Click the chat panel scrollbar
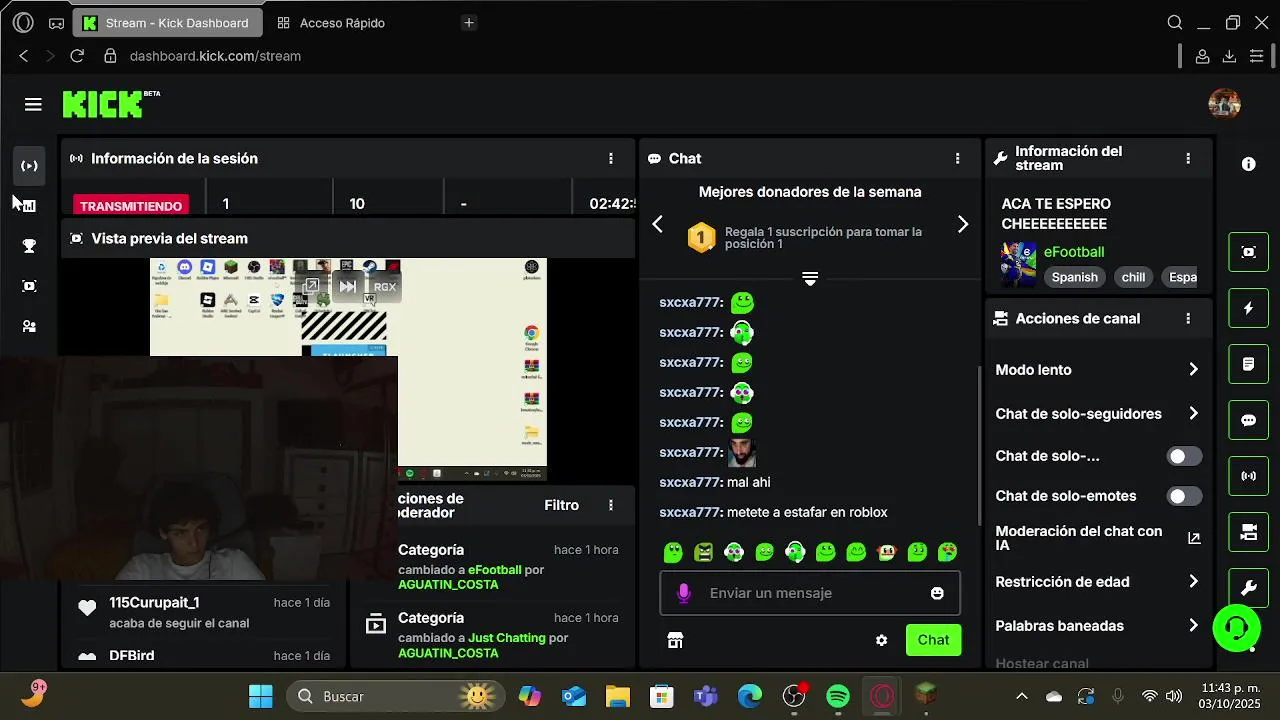This screenshot has height=720, width=1280. tap(978, 445)
